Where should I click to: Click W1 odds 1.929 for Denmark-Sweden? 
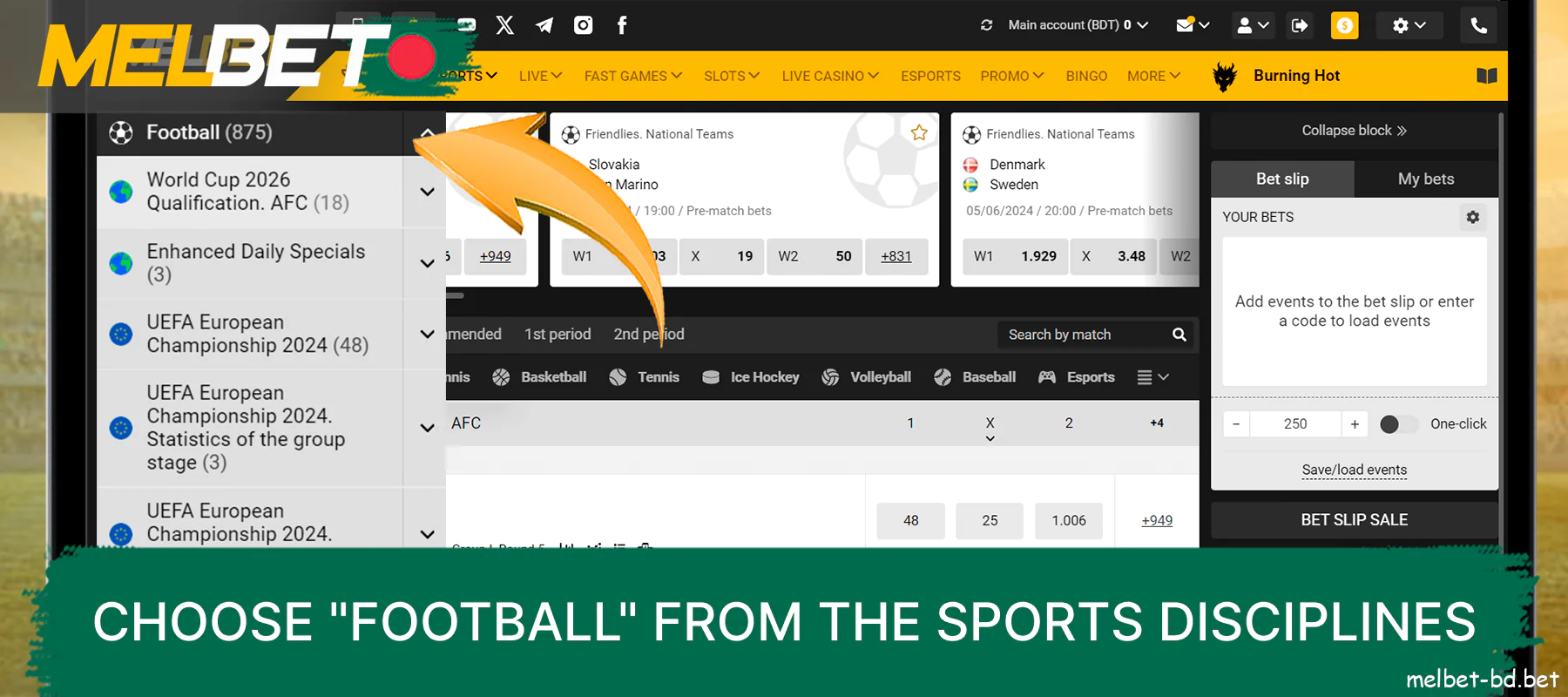point(1015,256)
